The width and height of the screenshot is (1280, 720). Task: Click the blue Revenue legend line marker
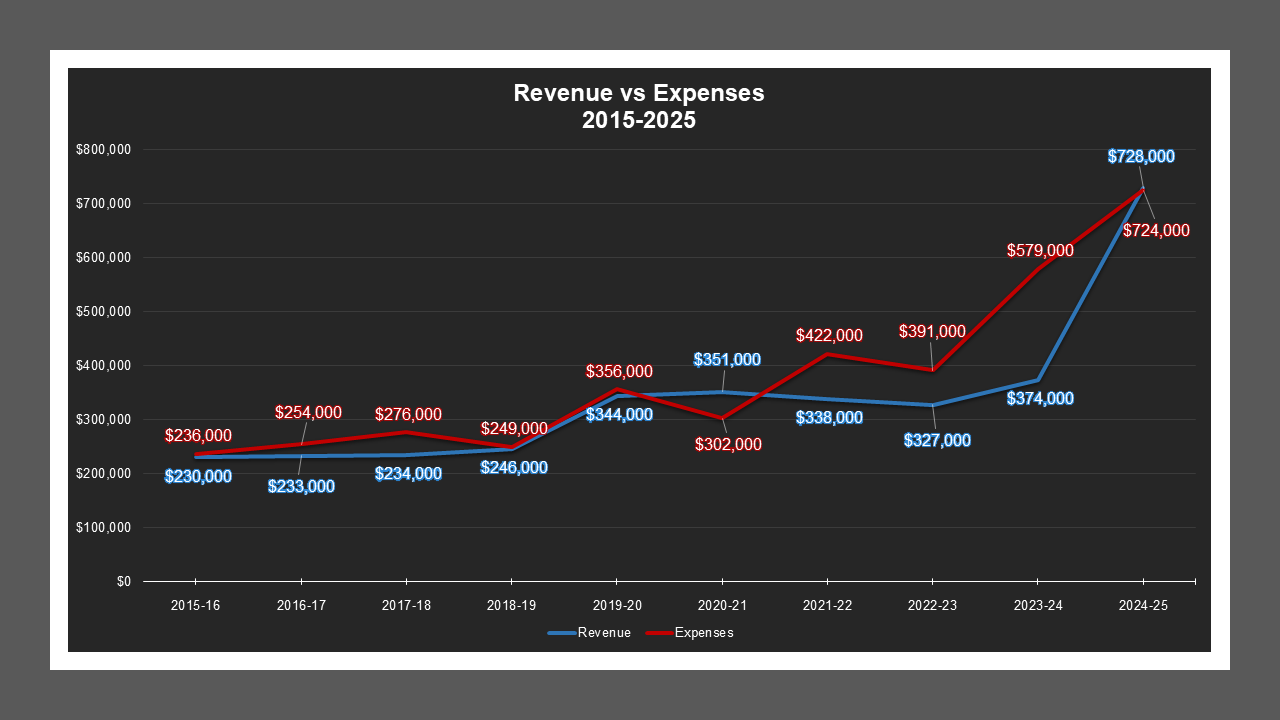[560, 632]
